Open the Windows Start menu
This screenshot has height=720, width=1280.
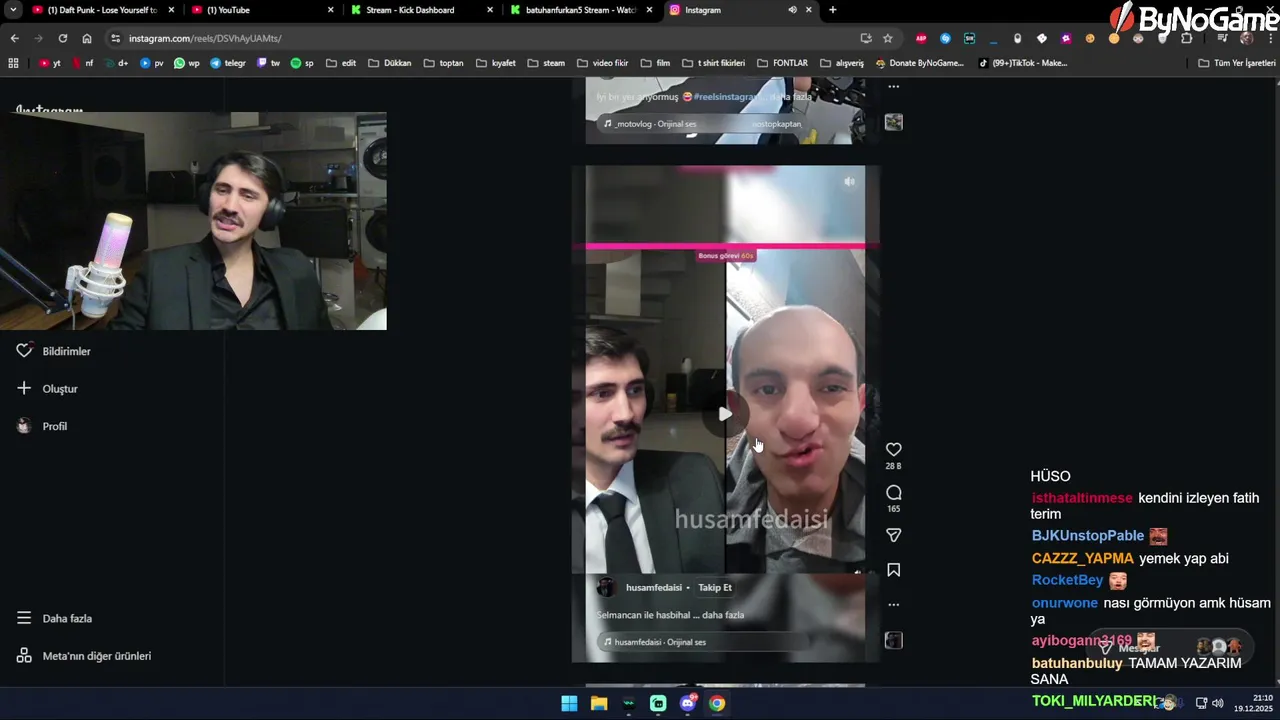569,703
